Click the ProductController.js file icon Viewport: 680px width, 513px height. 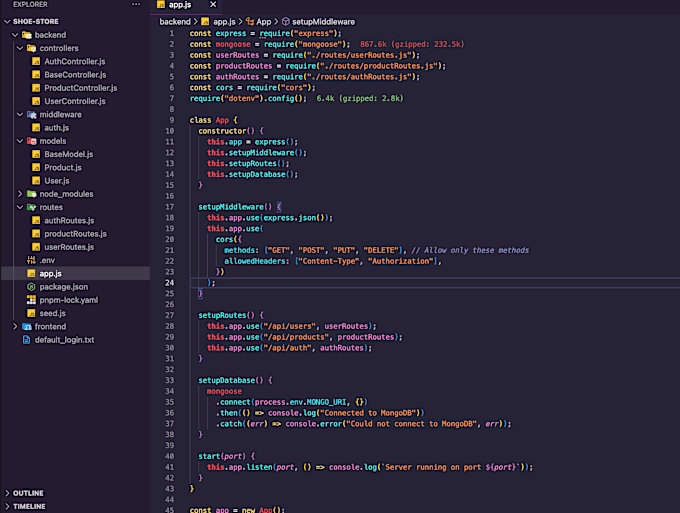pos(36,88)
